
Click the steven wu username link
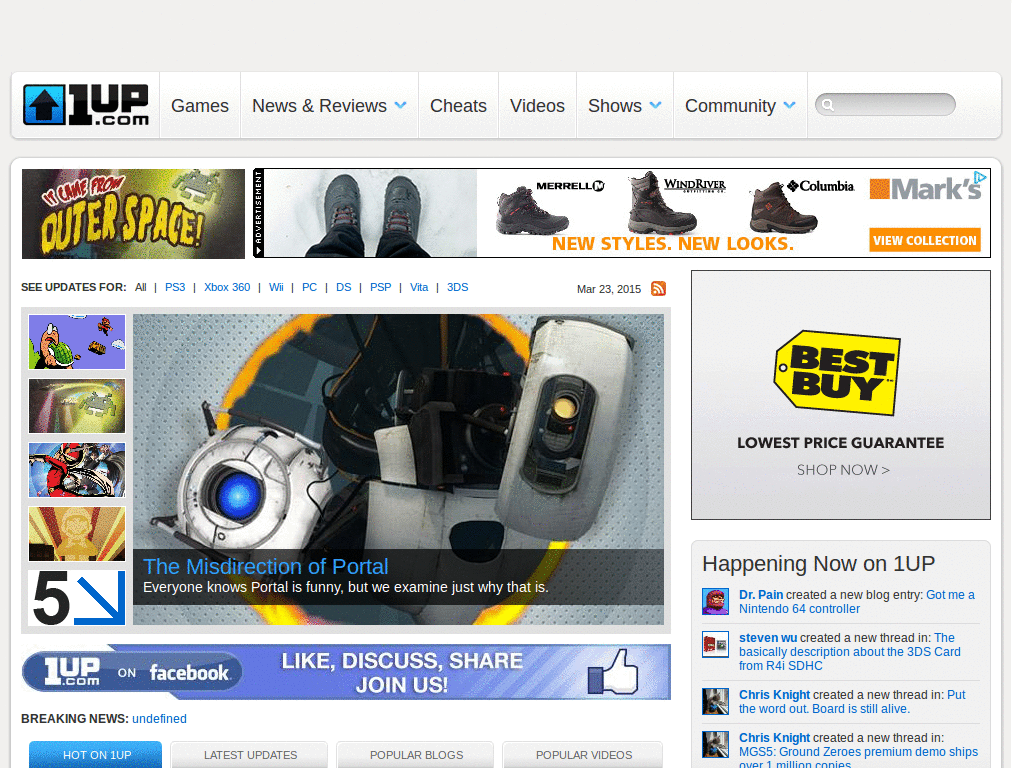[768, 638]
